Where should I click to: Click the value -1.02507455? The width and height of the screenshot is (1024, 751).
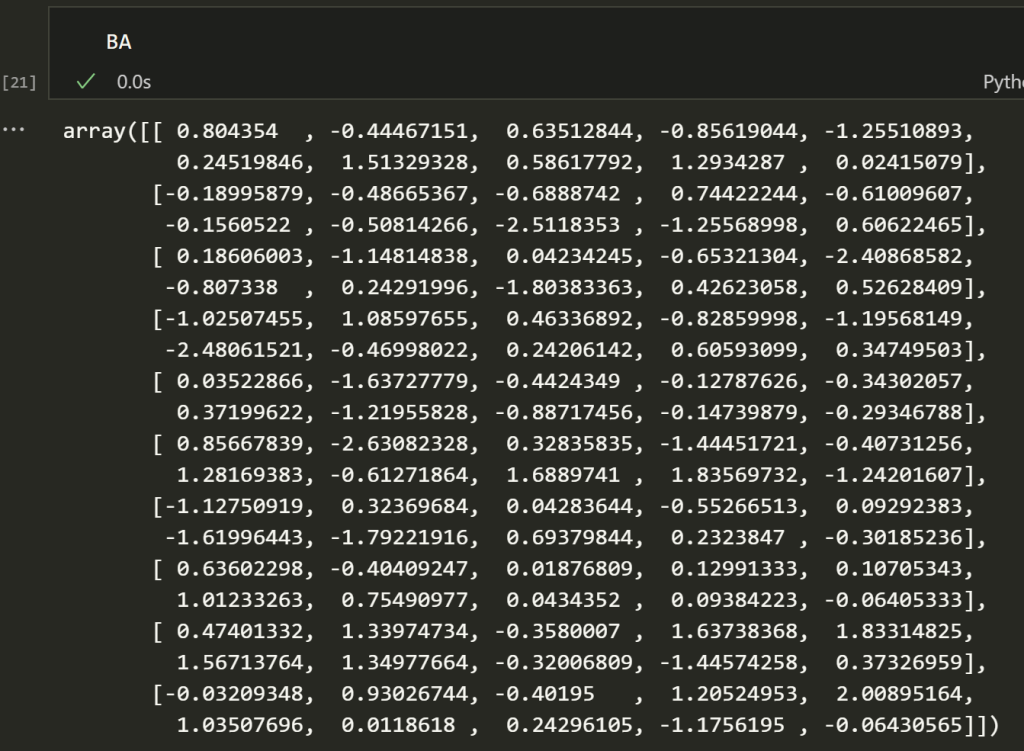click(x=234, y=319)
